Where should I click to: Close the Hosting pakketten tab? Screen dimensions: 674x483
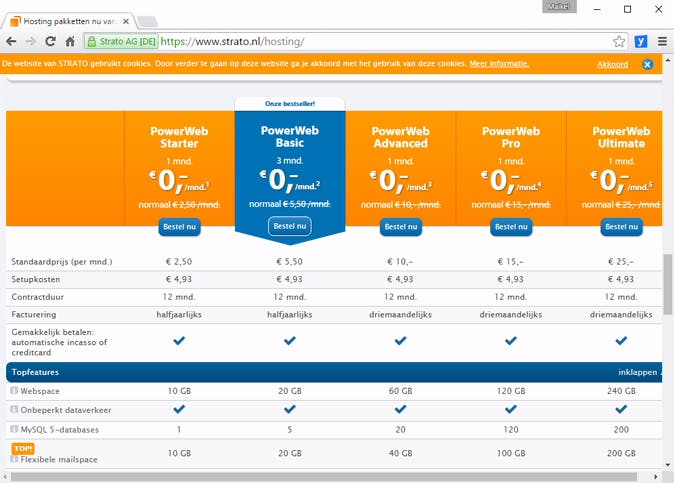(126, 21)
